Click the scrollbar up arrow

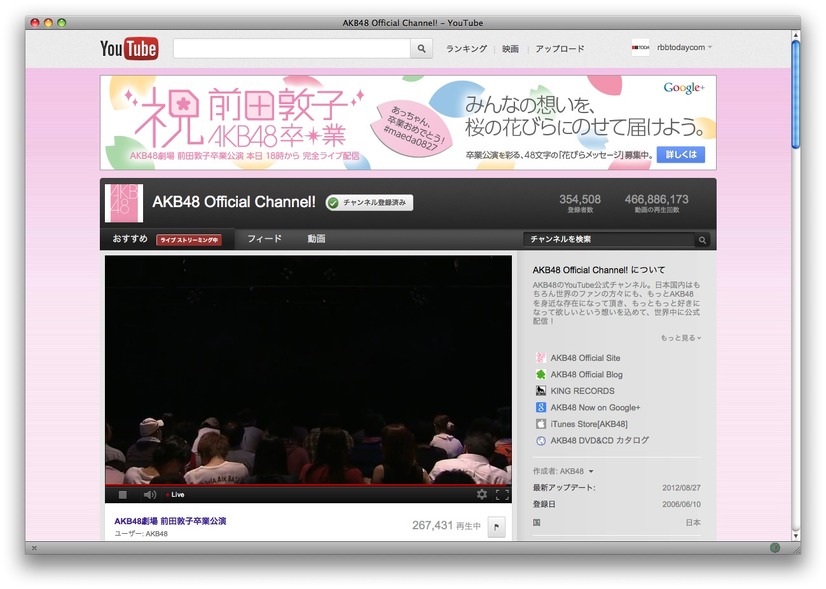tap(795, 34)
